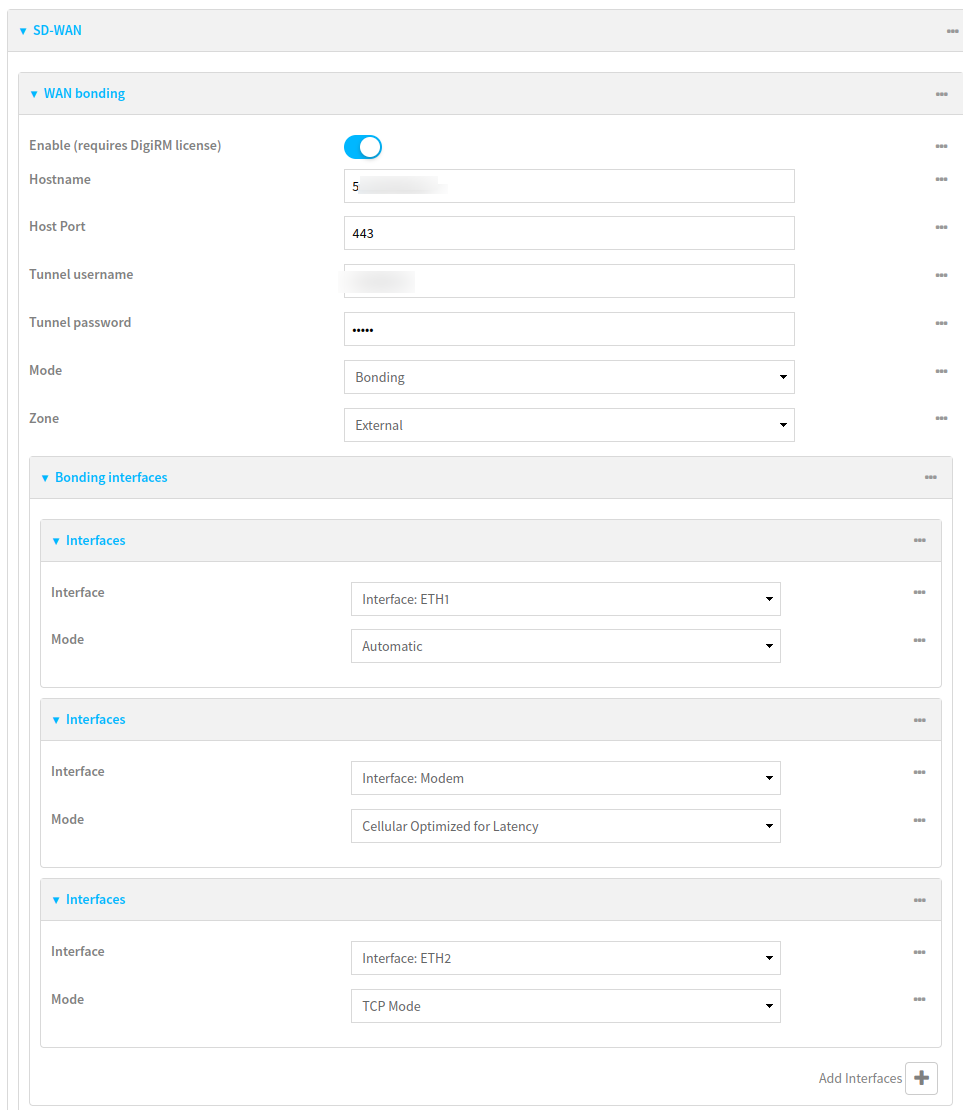Open ellipsis menu for Tunnel username row
This screenshot has height=1110, width=963.
click(941, 275)
